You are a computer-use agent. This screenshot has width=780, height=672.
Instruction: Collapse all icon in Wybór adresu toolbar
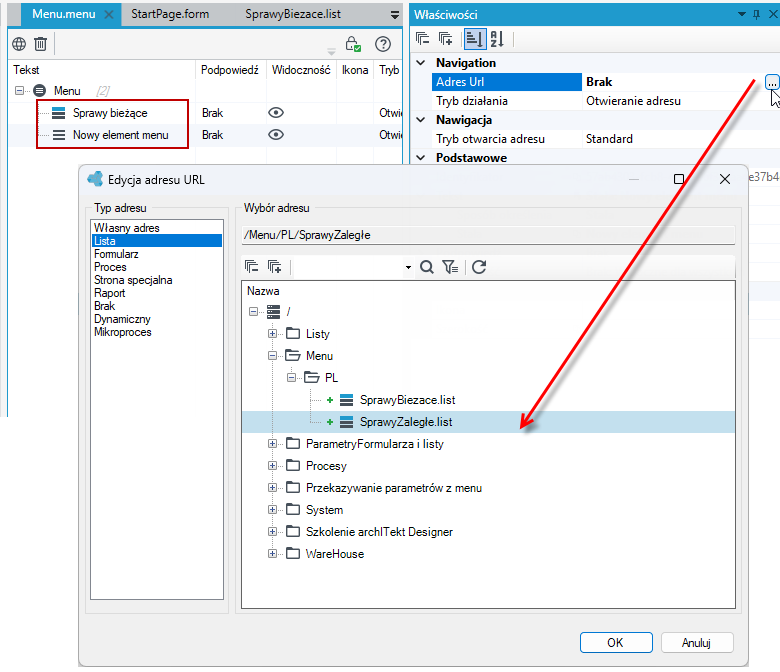[x=251, y=267]
